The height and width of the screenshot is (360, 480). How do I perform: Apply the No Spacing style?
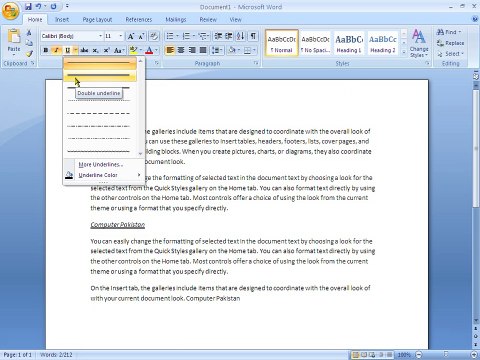point(315,43)
